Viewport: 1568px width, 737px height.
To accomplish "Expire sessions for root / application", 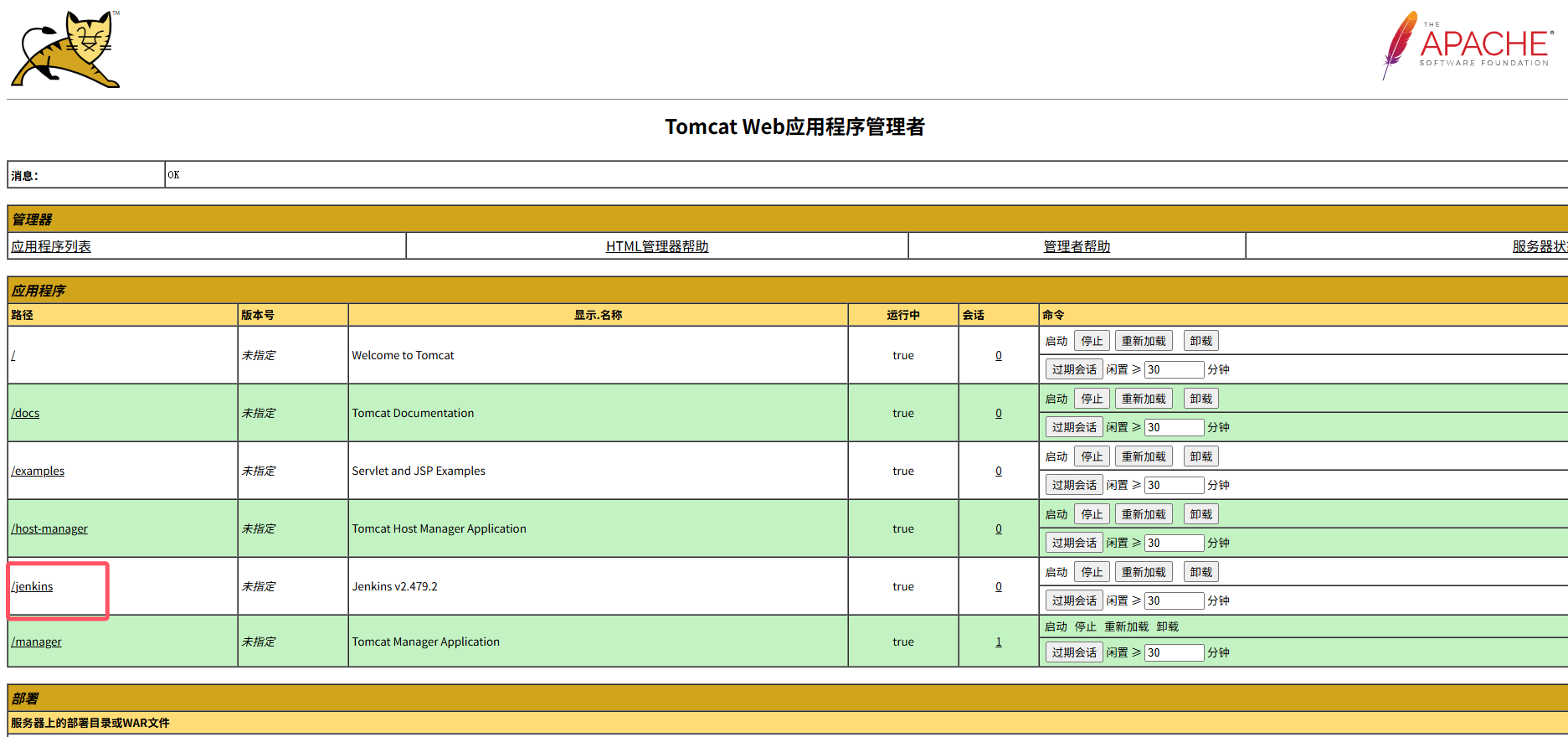I will tap(1074, 369).
